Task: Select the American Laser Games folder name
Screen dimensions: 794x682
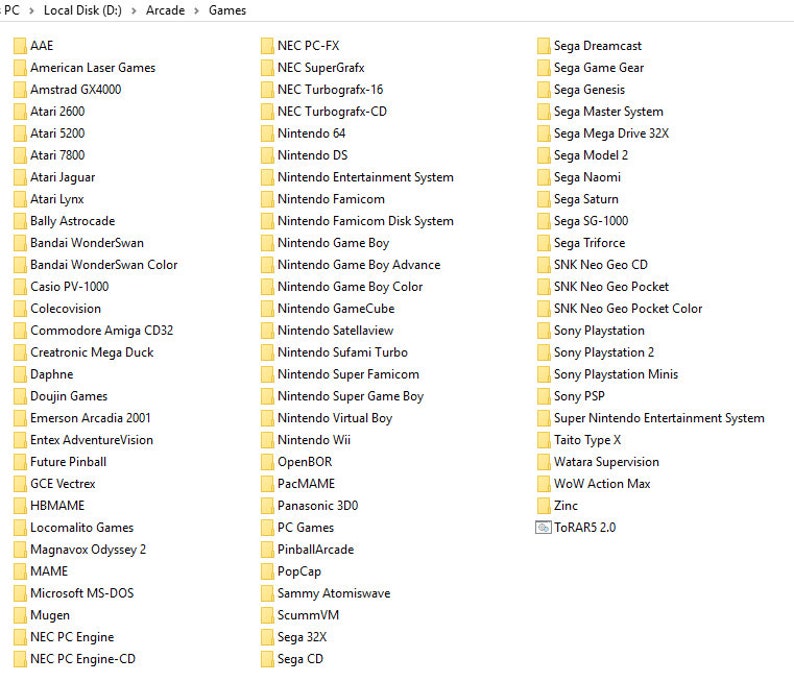Action: click(x=93, y=67)
